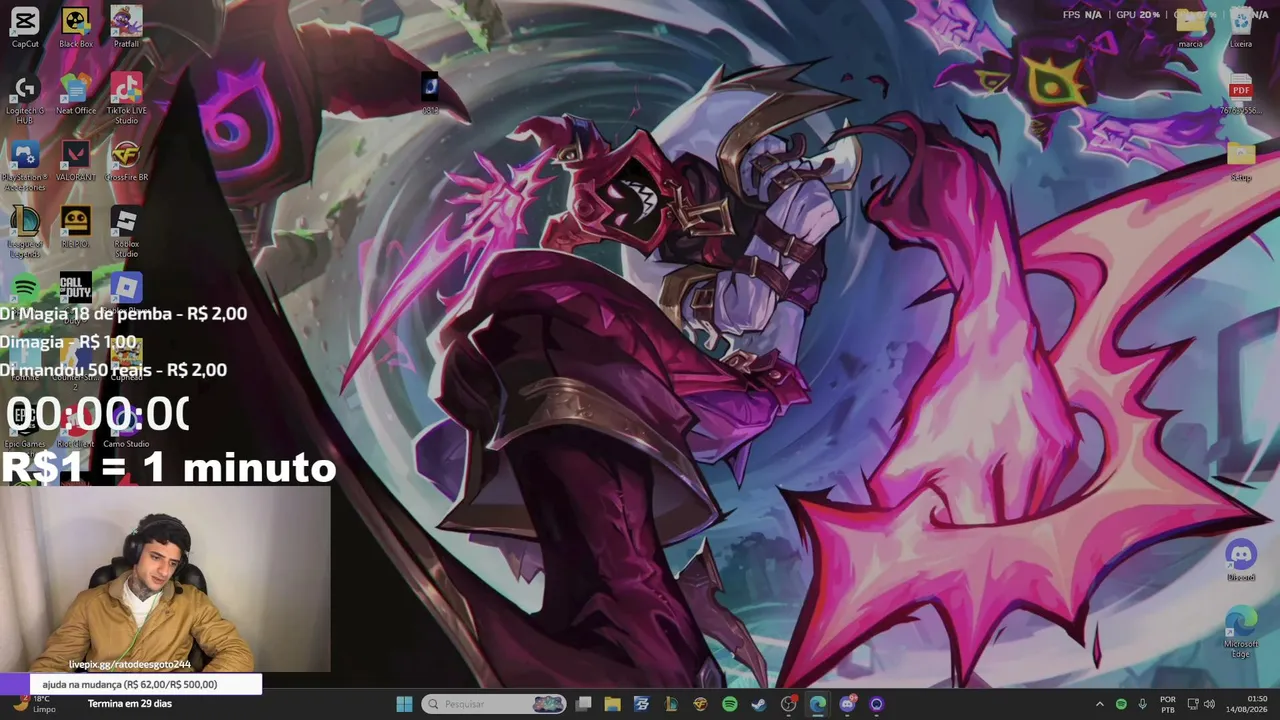Open network and volume quick settings

tap(1202, 704)
